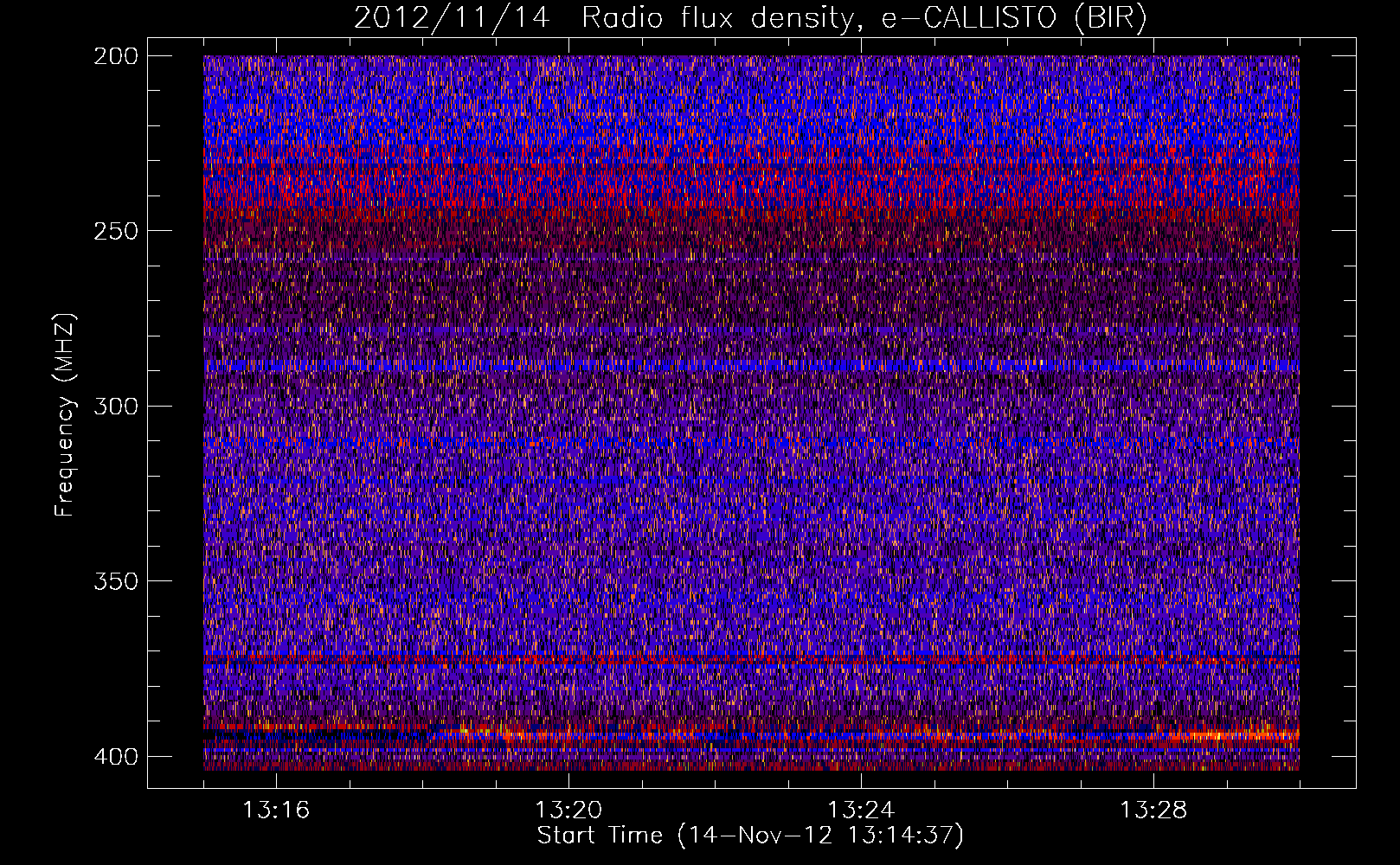This screenshot has height=865, width=1400.
Task: Click the 'Frequency (MHZ)' y-axis label
Action: pyautogui.click(x=65, y=415)
